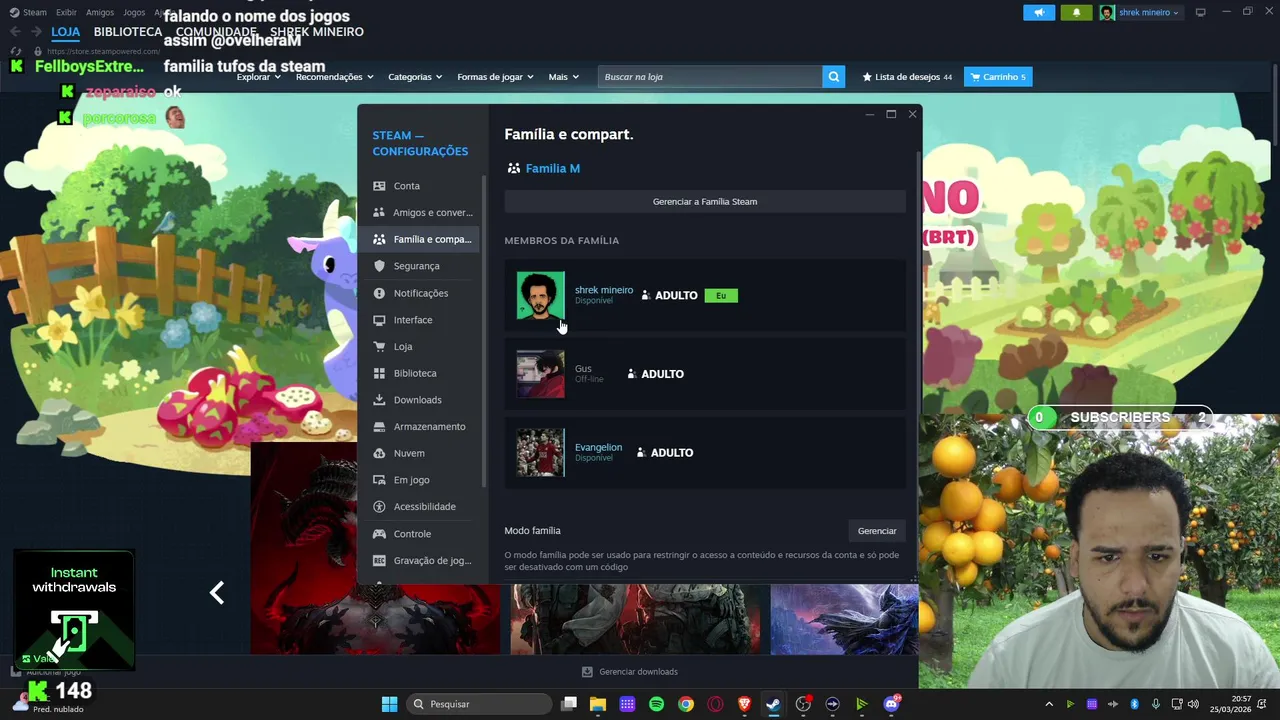Open the Categorias dropdown menu
This screenshot has height=720, width=1280.
click(415, 77)
